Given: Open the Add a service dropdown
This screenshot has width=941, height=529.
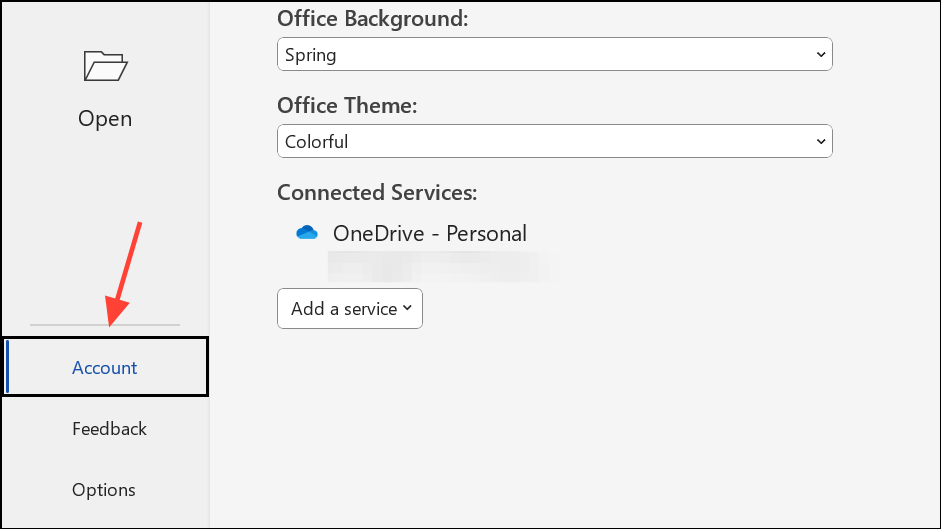Looking at the screenshot, I should coord(349,309).
